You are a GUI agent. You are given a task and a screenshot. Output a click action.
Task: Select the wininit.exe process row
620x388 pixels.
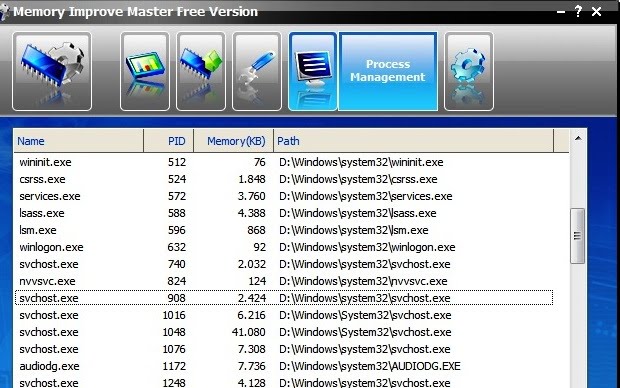(x=284, y=162)
